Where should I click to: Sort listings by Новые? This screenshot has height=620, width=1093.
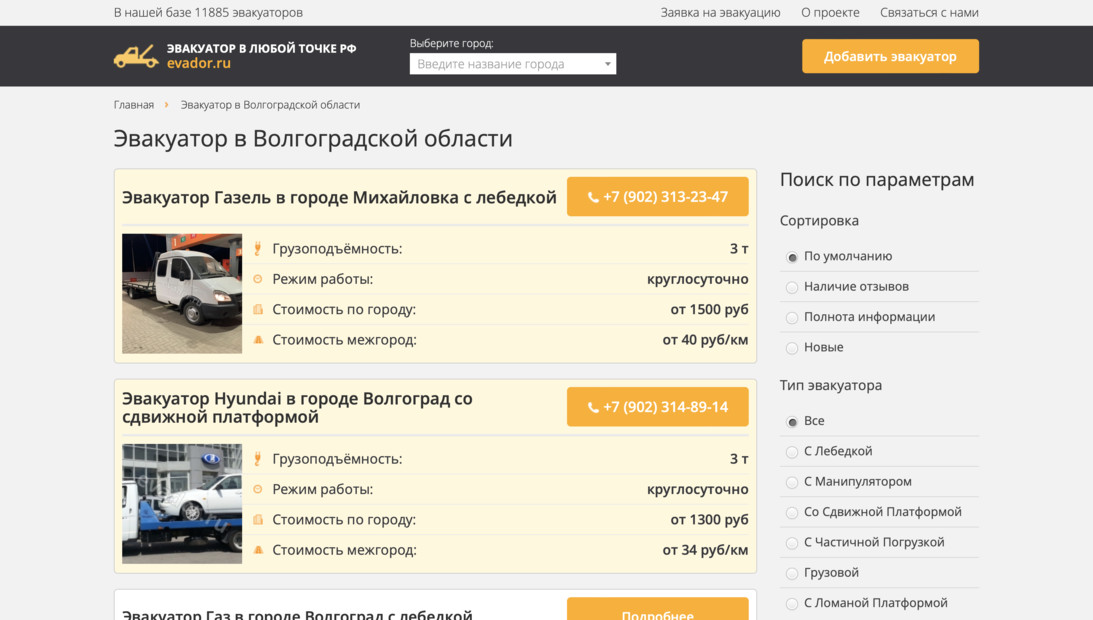coord(792,348)
